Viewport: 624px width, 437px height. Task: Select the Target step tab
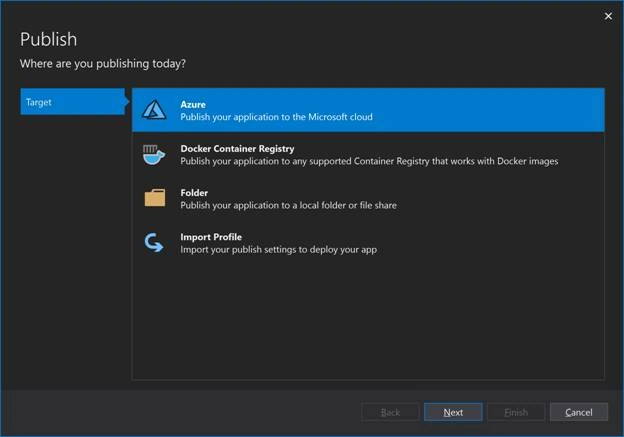[75, 102]
